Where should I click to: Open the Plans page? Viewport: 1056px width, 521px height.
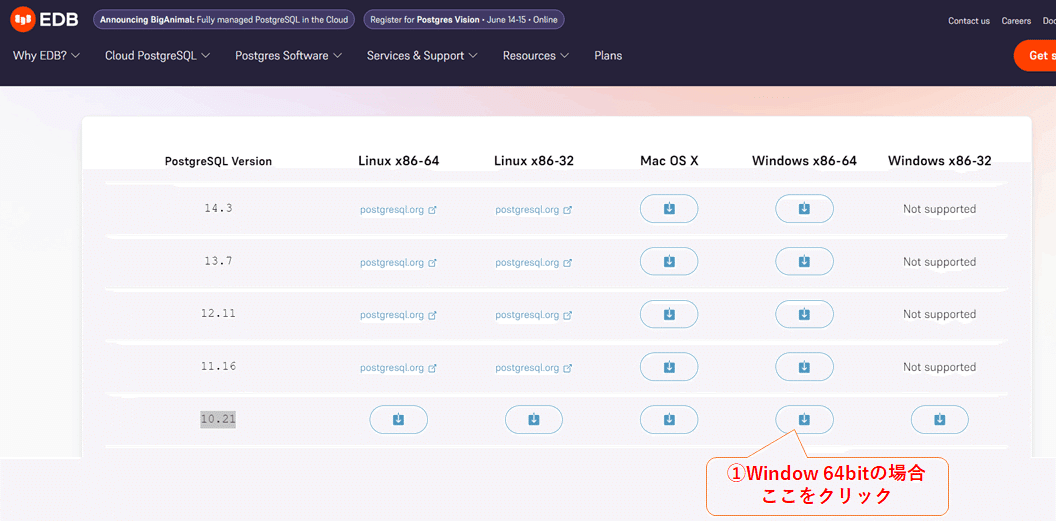tap(608, 56)
